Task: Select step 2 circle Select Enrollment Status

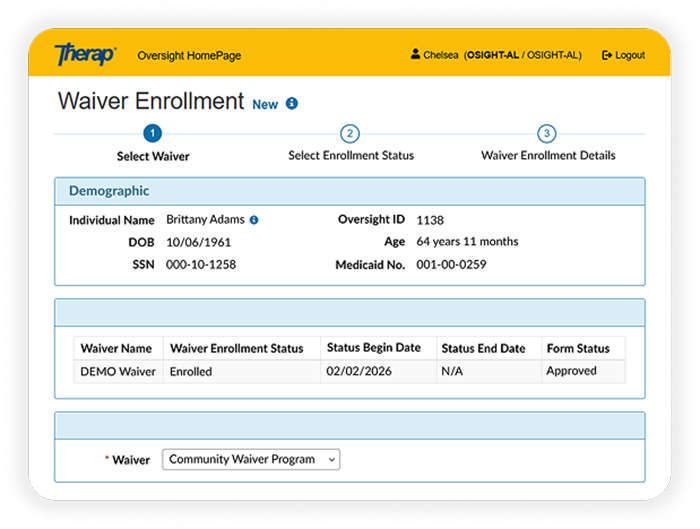Action: [x=350, y=133]
